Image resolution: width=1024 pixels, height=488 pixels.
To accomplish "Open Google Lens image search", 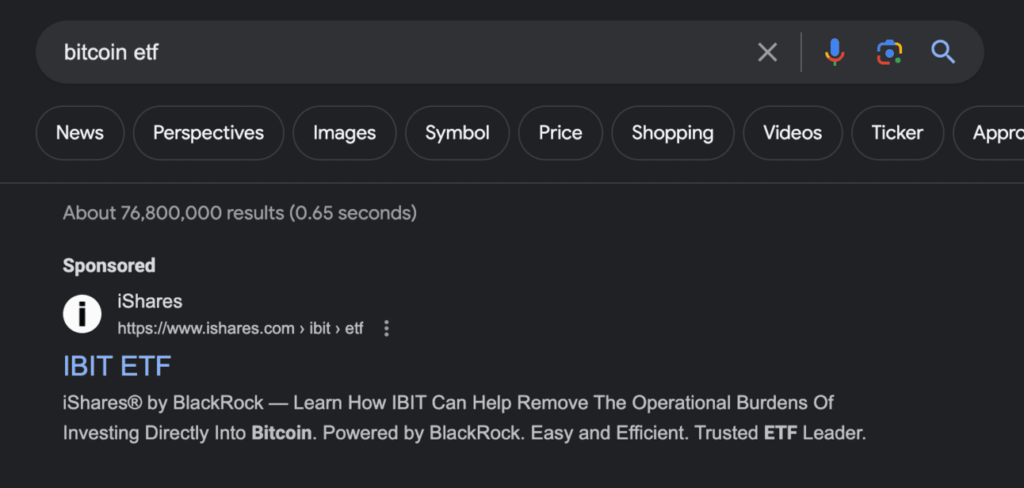I will [889, 53].
